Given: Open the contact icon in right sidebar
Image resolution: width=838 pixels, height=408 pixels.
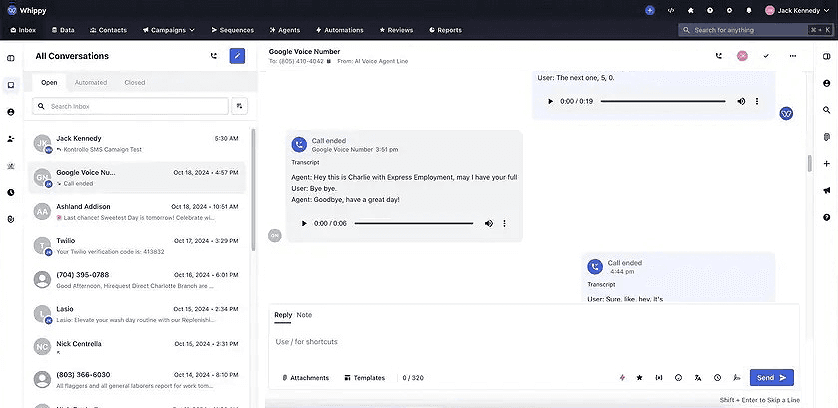Looking at the screenshot, I should (x=827, y=83).
